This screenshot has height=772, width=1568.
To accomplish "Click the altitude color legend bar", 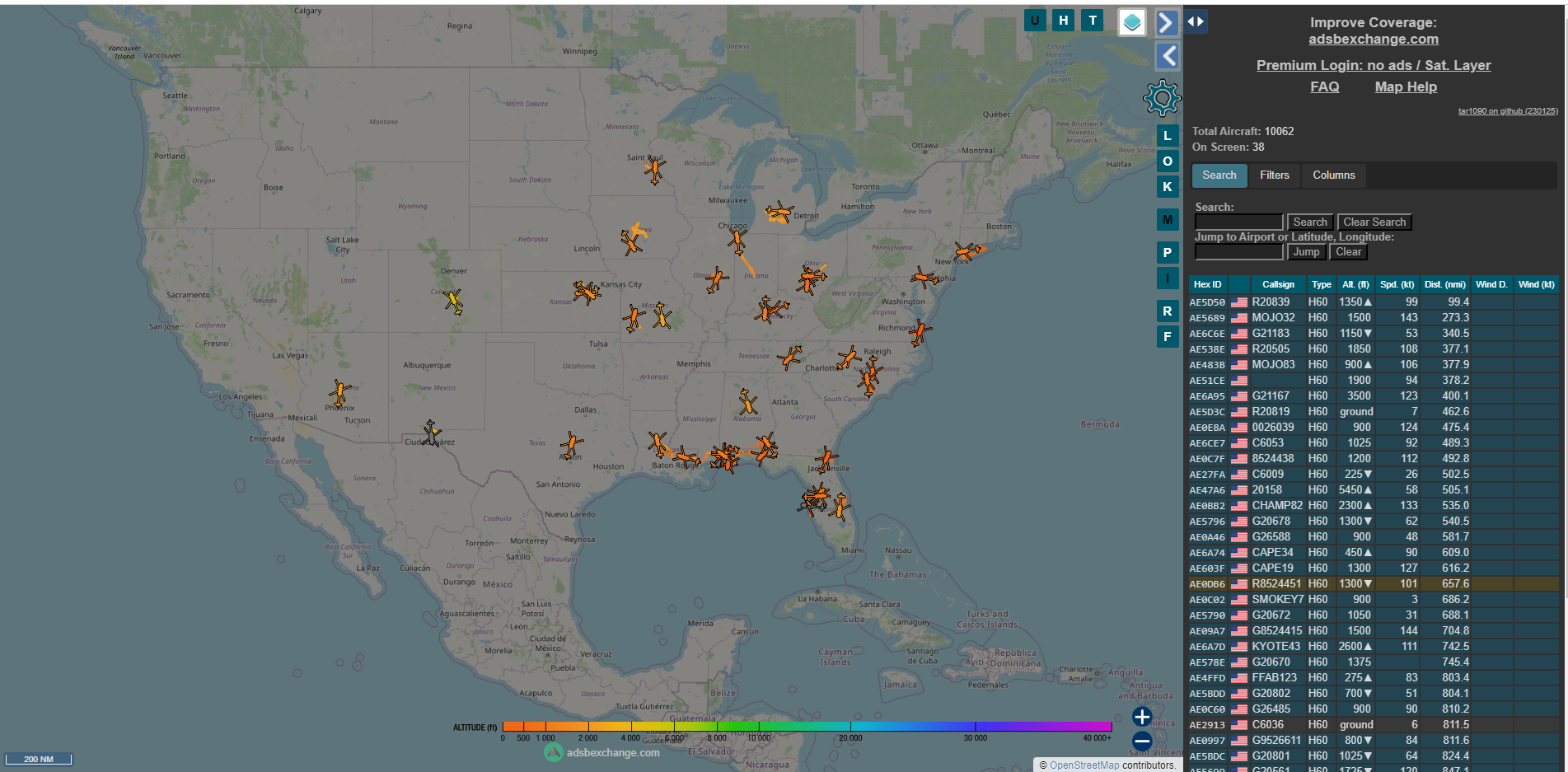I will pos(807,727).
